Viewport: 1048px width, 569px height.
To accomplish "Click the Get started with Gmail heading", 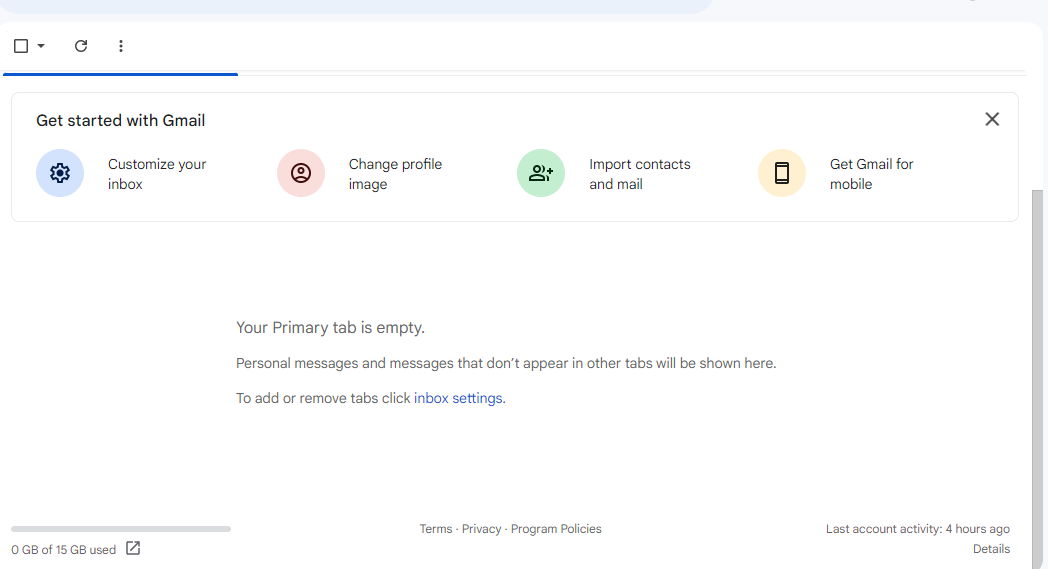I will [120, 120].
